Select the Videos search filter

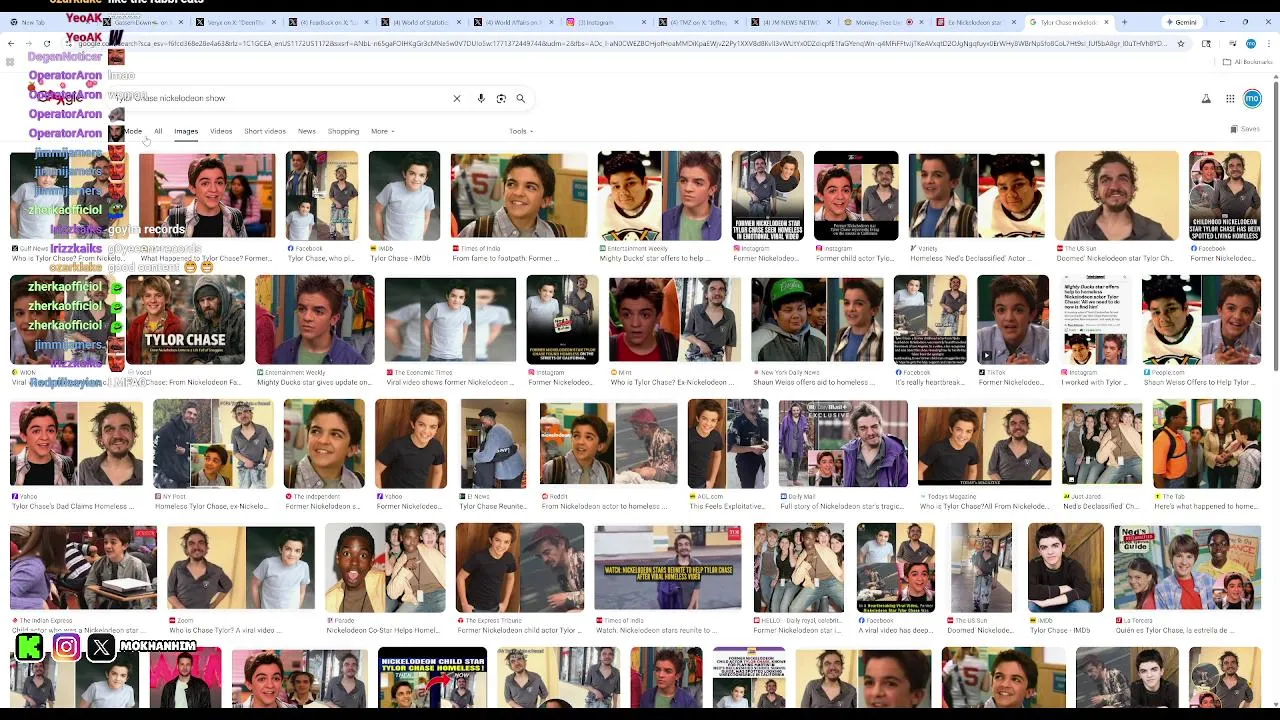221,131
